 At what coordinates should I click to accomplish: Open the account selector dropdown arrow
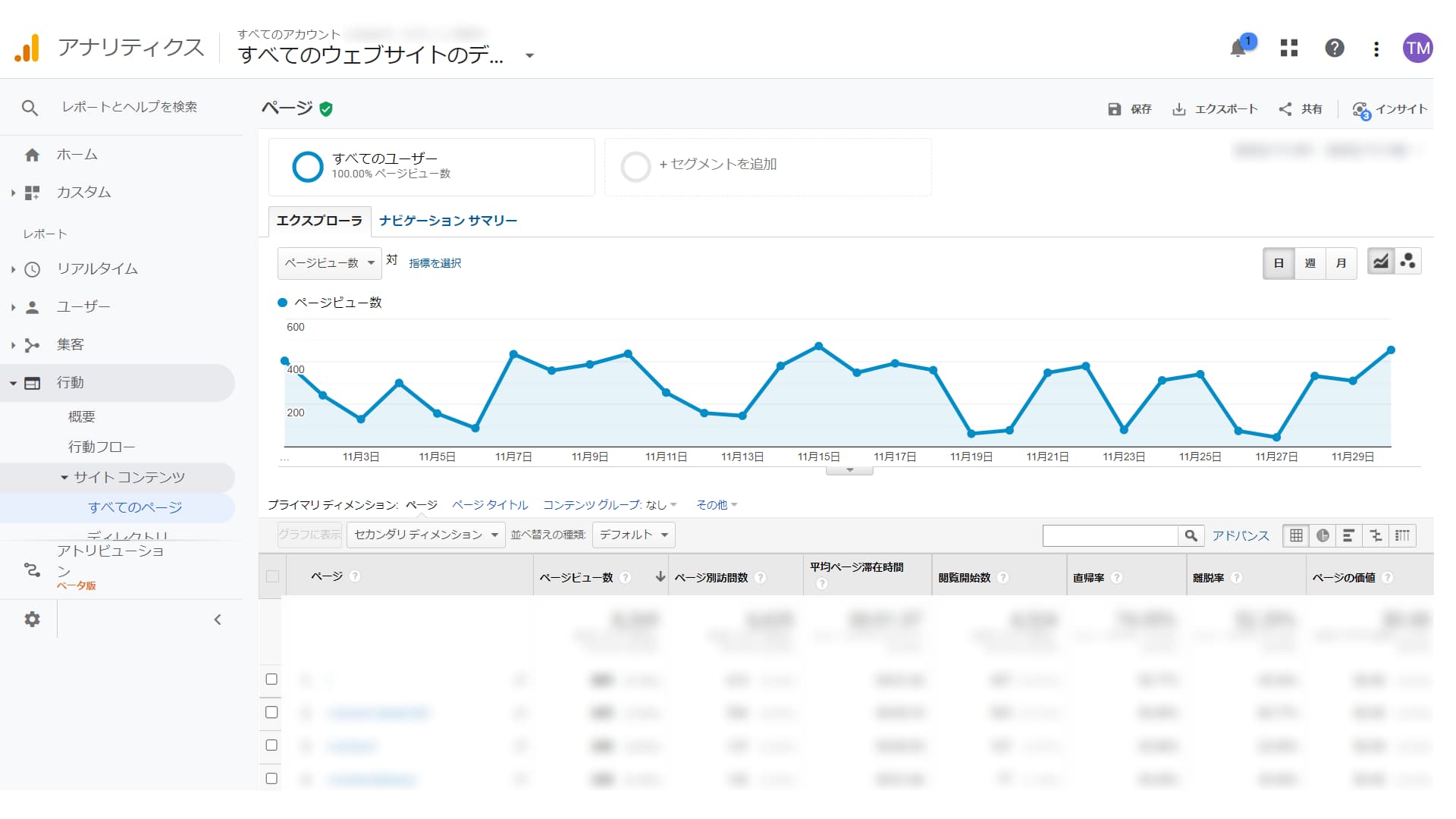point(529,55)
